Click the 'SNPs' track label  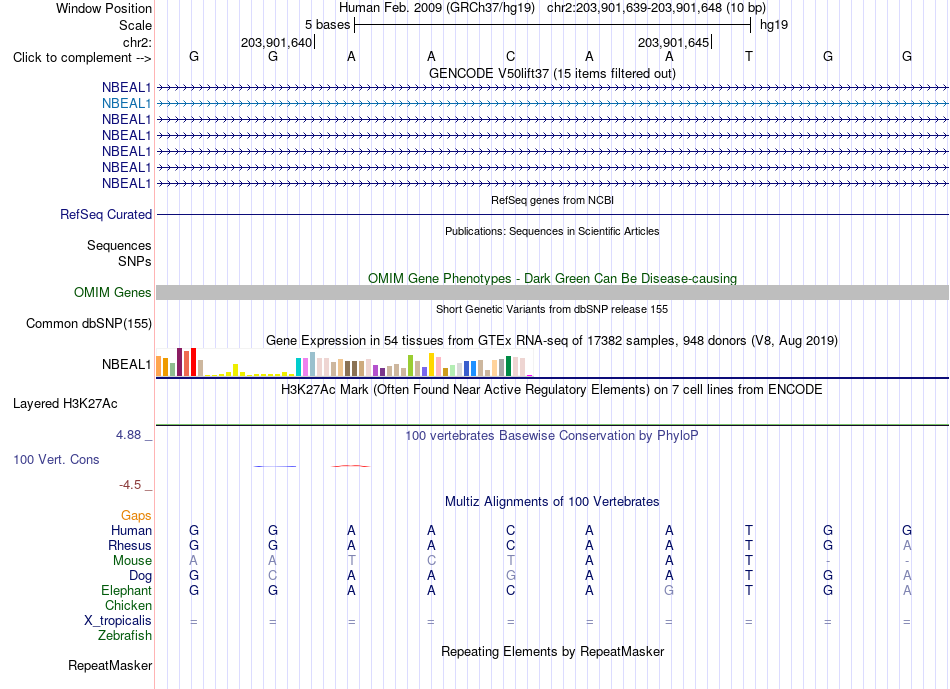[135, 262]
